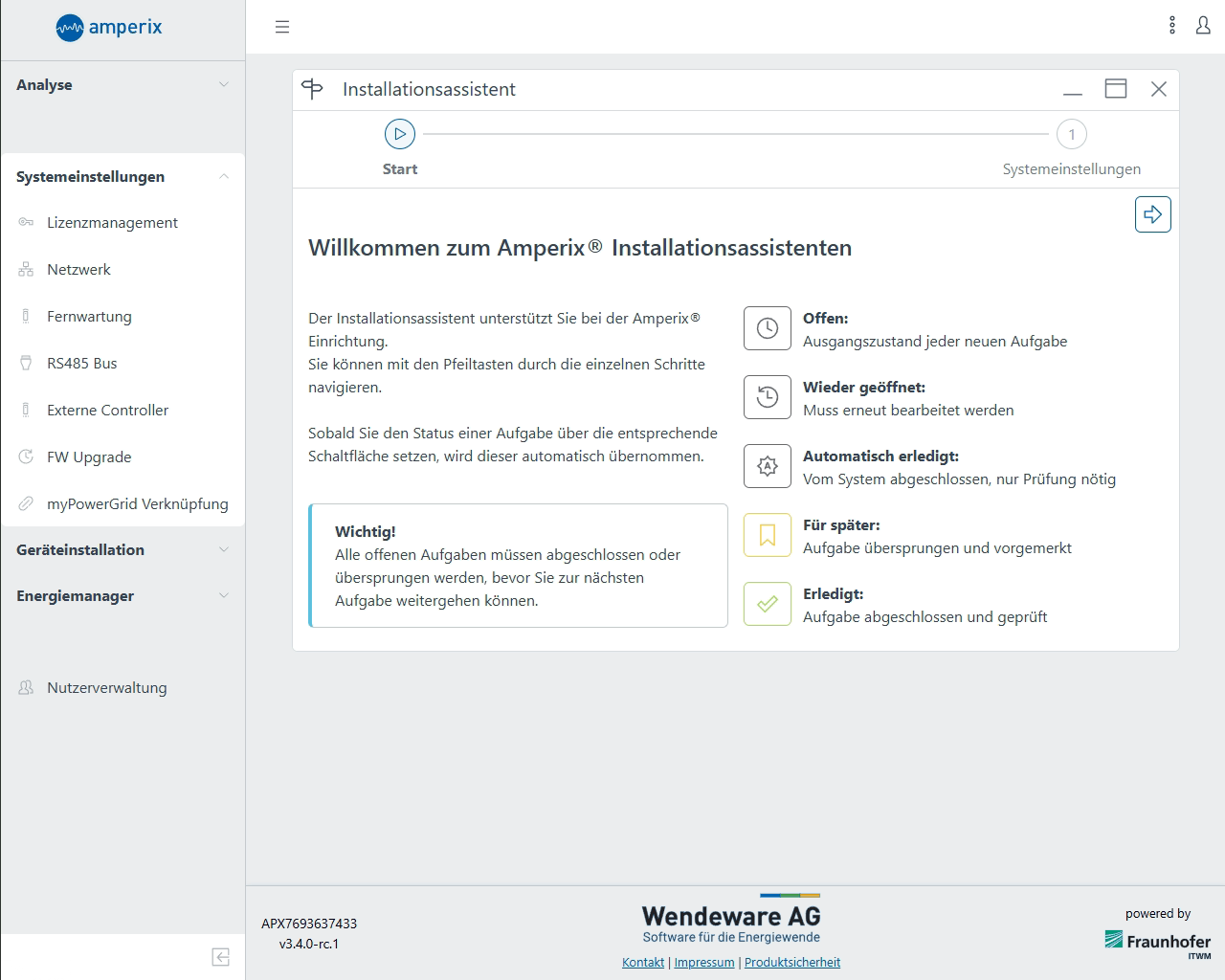Open the three-dot options menu

[x=1172, y=26]
